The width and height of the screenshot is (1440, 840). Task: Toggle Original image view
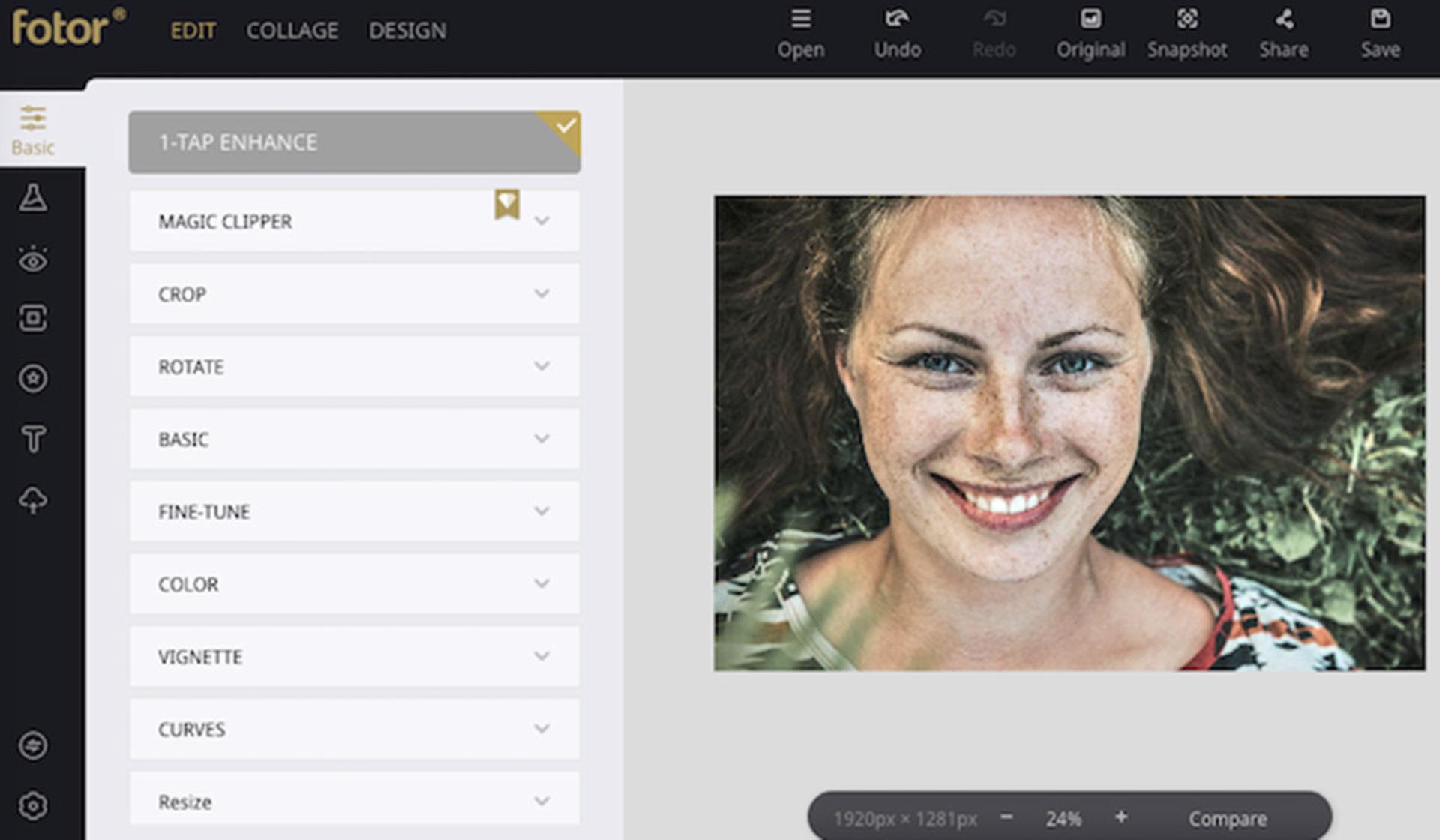pos(1090,34)
